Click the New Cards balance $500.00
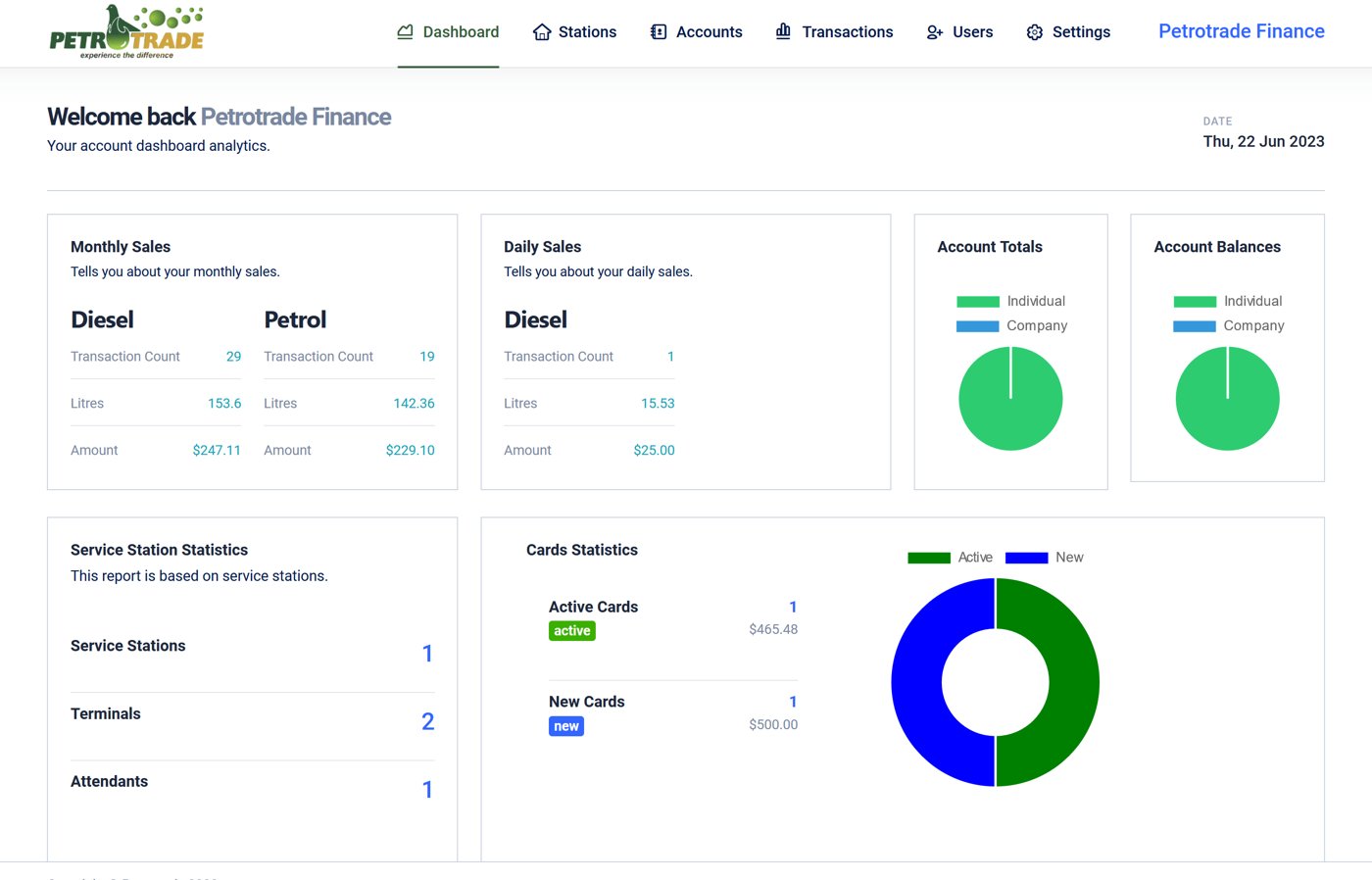Viewport: 1372px width, 880px height. [773, 725]
